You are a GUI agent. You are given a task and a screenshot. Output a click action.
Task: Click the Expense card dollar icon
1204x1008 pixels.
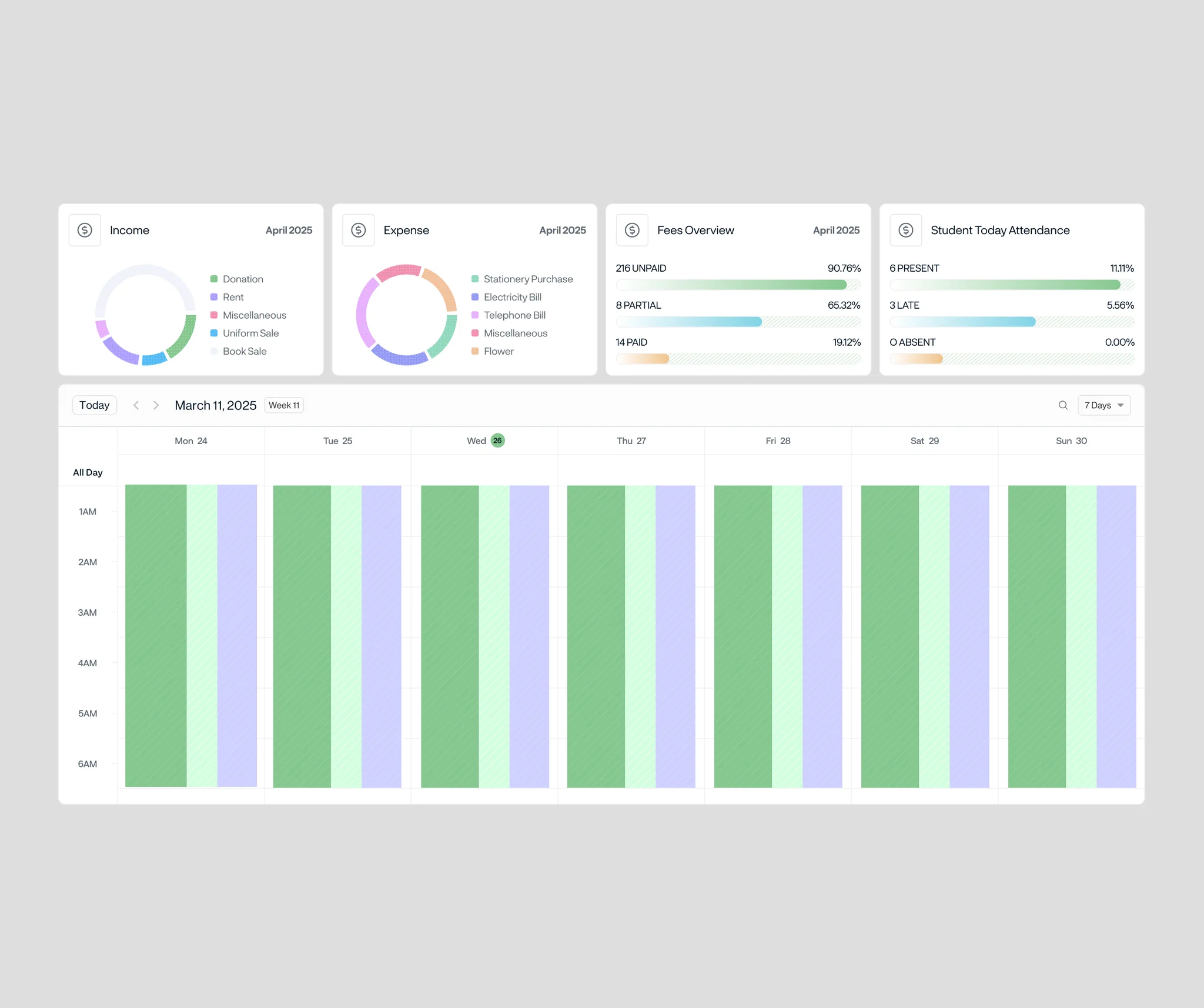tap(359, 230)
